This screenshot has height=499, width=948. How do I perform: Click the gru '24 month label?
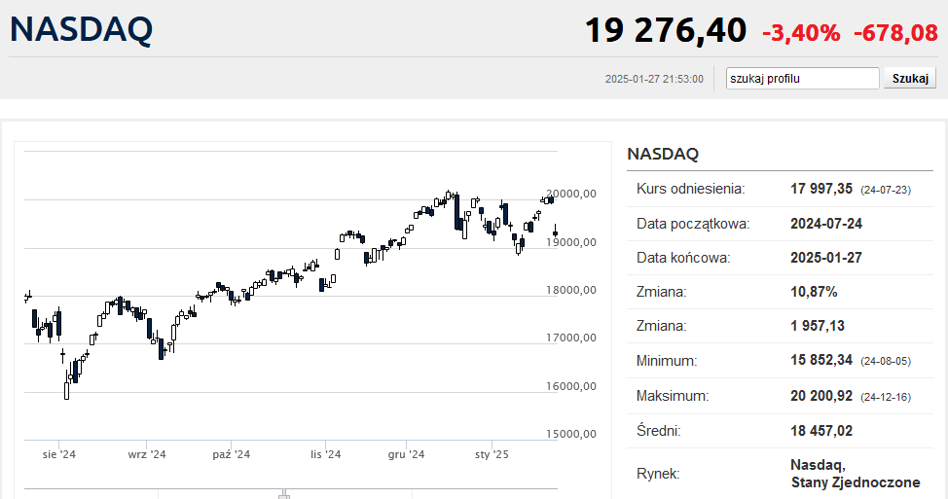click(x=406, y=454)
